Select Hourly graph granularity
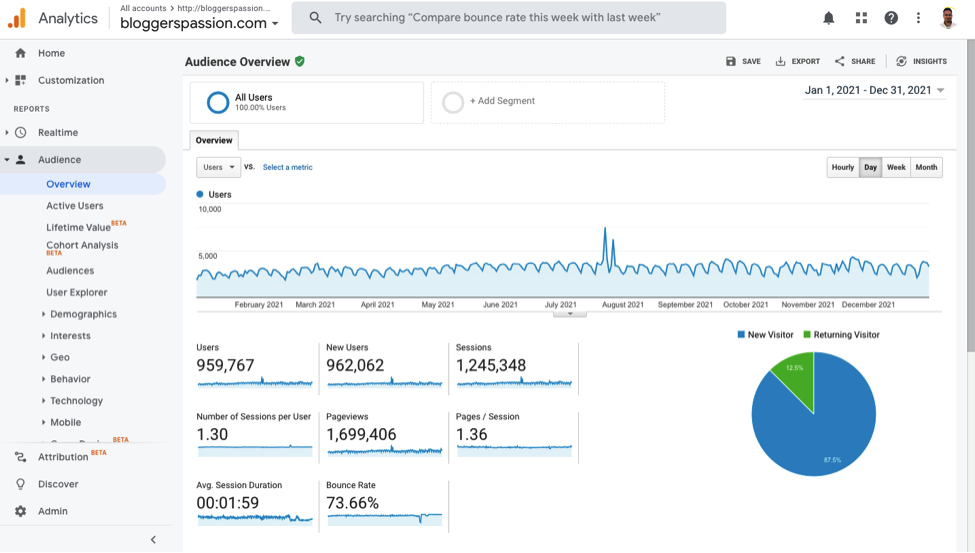Screen dimensions: 975x553 [x=843, y=167]
